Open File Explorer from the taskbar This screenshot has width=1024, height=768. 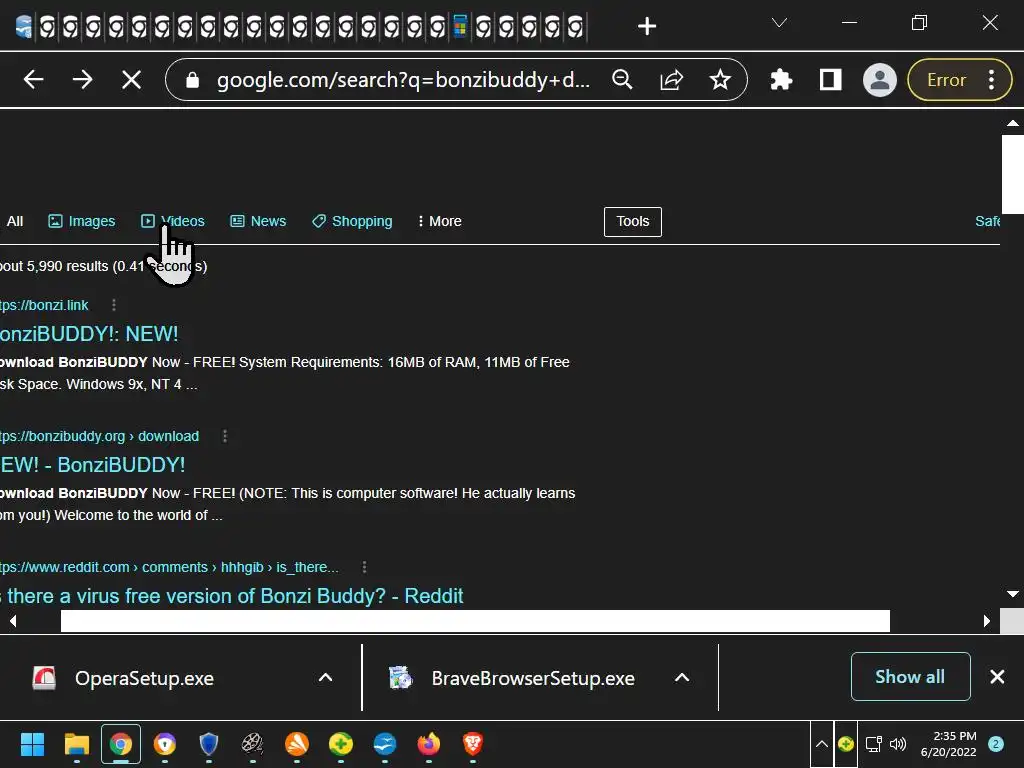coord(76,744)
